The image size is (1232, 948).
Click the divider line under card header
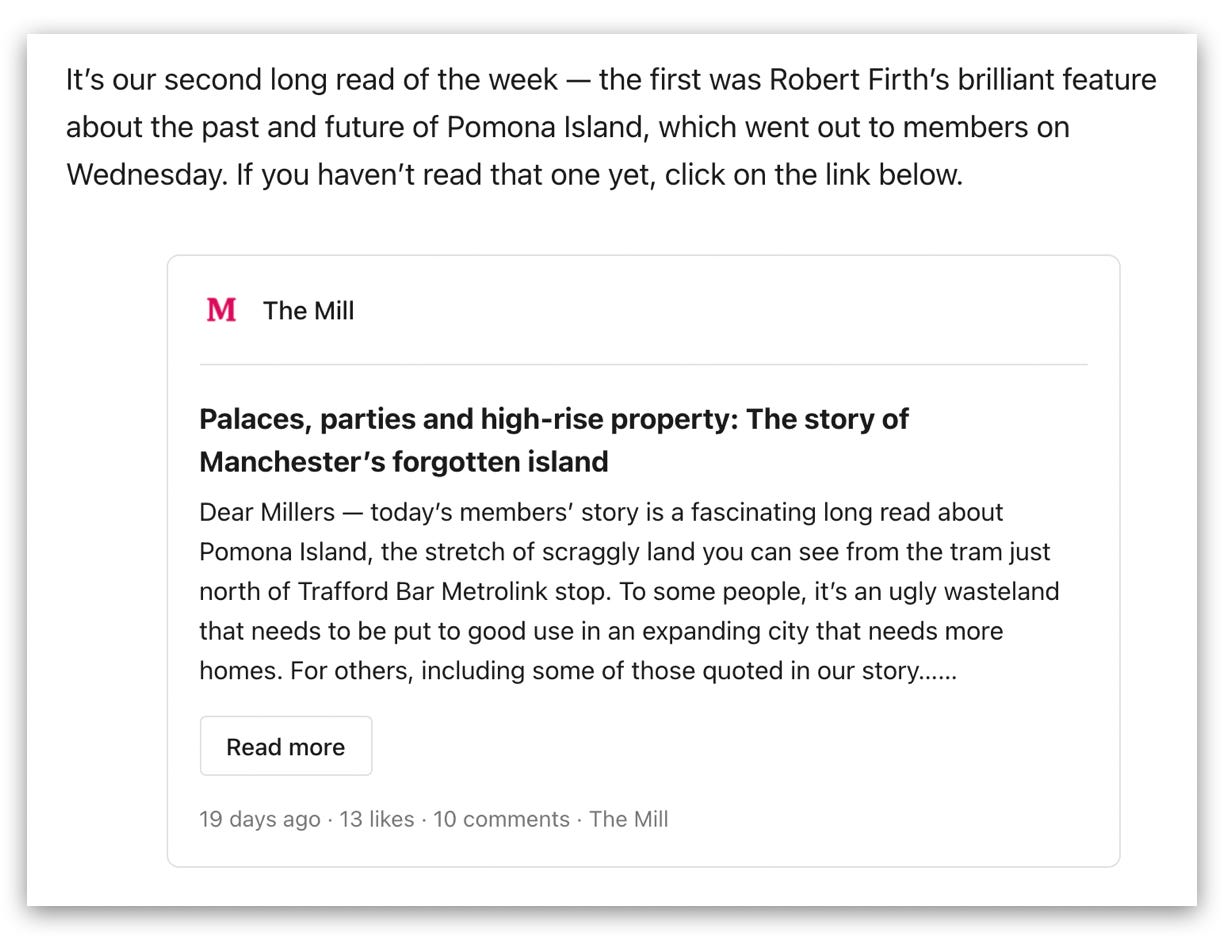[644, 365]
